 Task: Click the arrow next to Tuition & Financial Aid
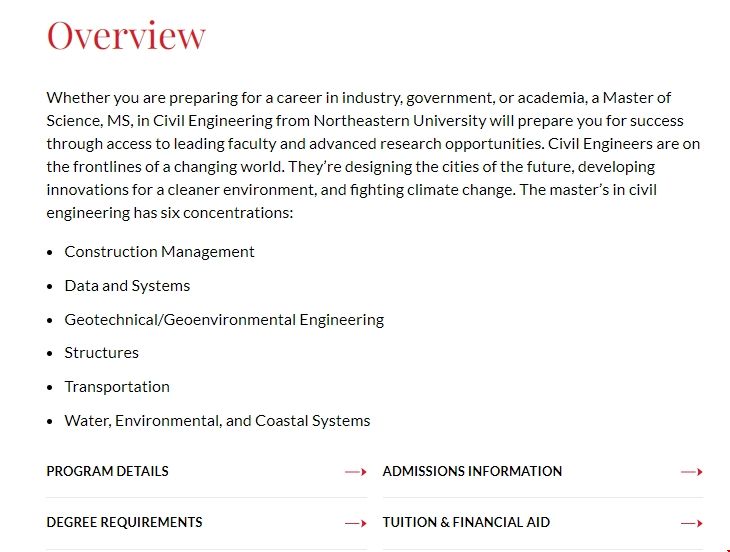tap(692, 523)
